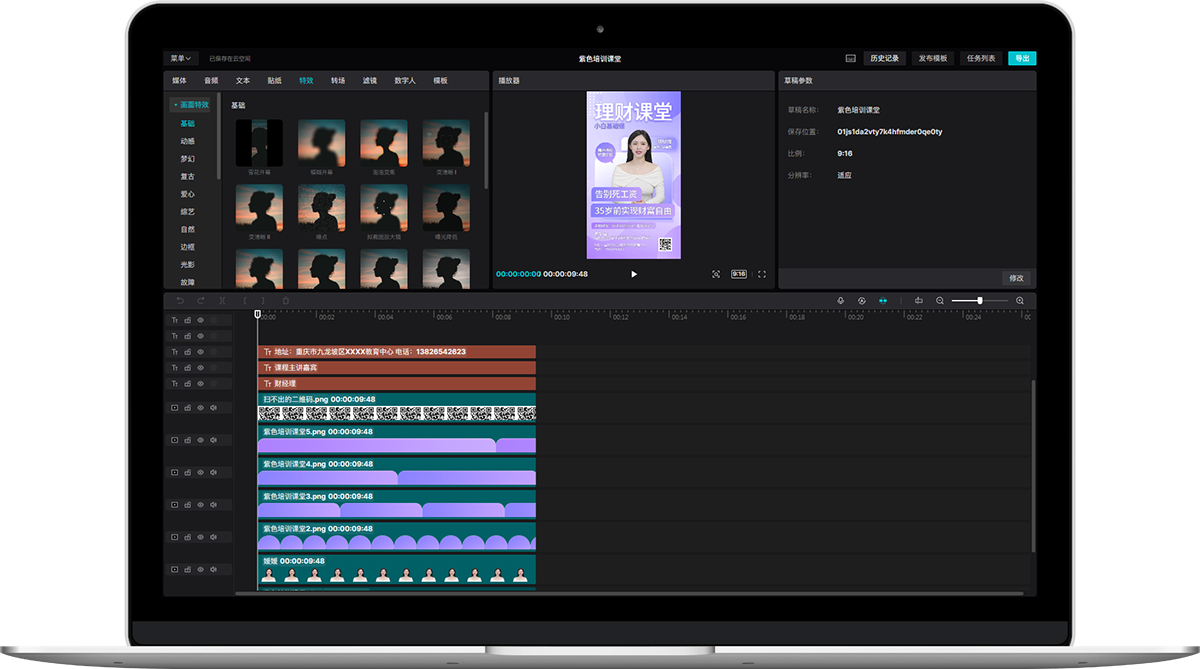The height and width of the screenshot is (669, 1200).
Task: Enter fullscreen preview in the player
Action: 762,274
